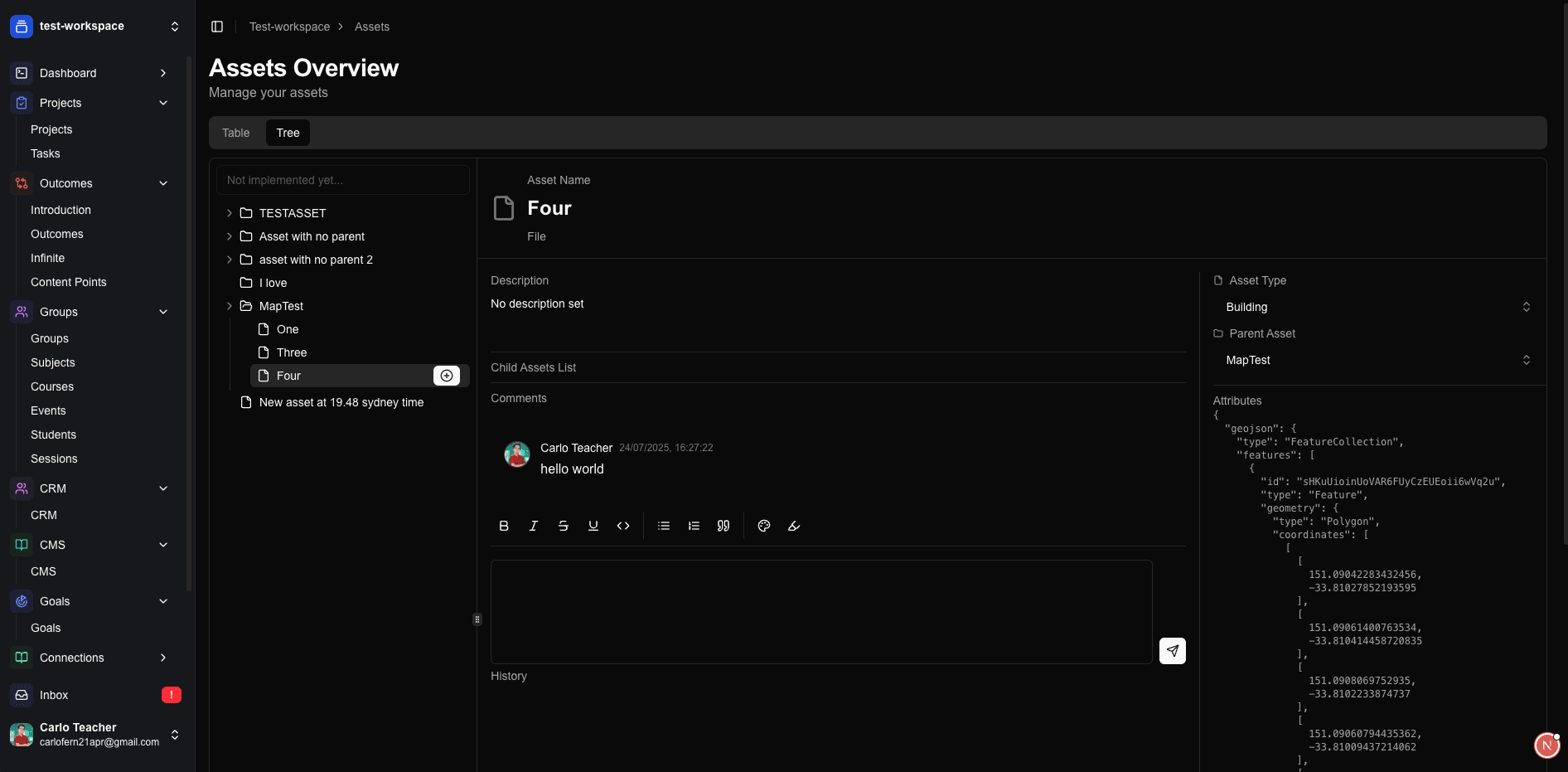The width and height of the screenshot is (1568, 772).
Task: Toggle bold formatting in comment editor
Action: point(504,526)
